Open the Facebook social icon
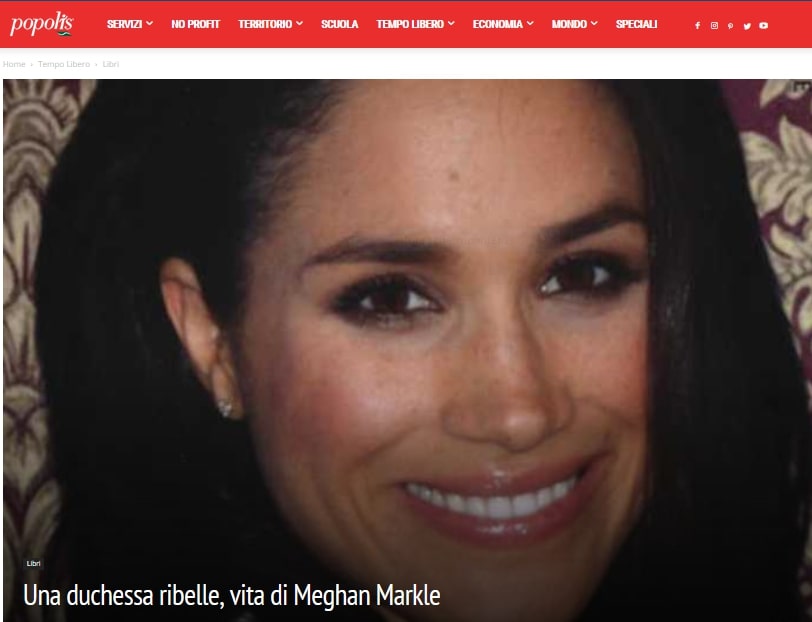This screenshot has height=622, width=812. pos(698,25)
